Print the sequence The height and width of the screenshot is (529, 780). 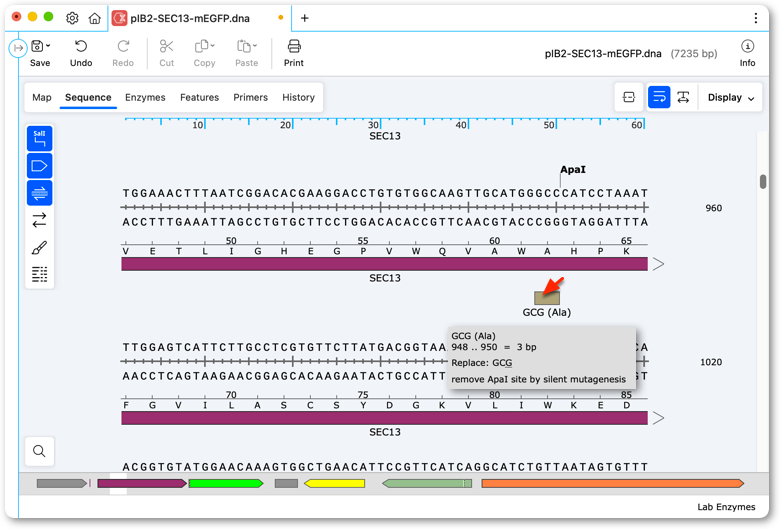293,54
